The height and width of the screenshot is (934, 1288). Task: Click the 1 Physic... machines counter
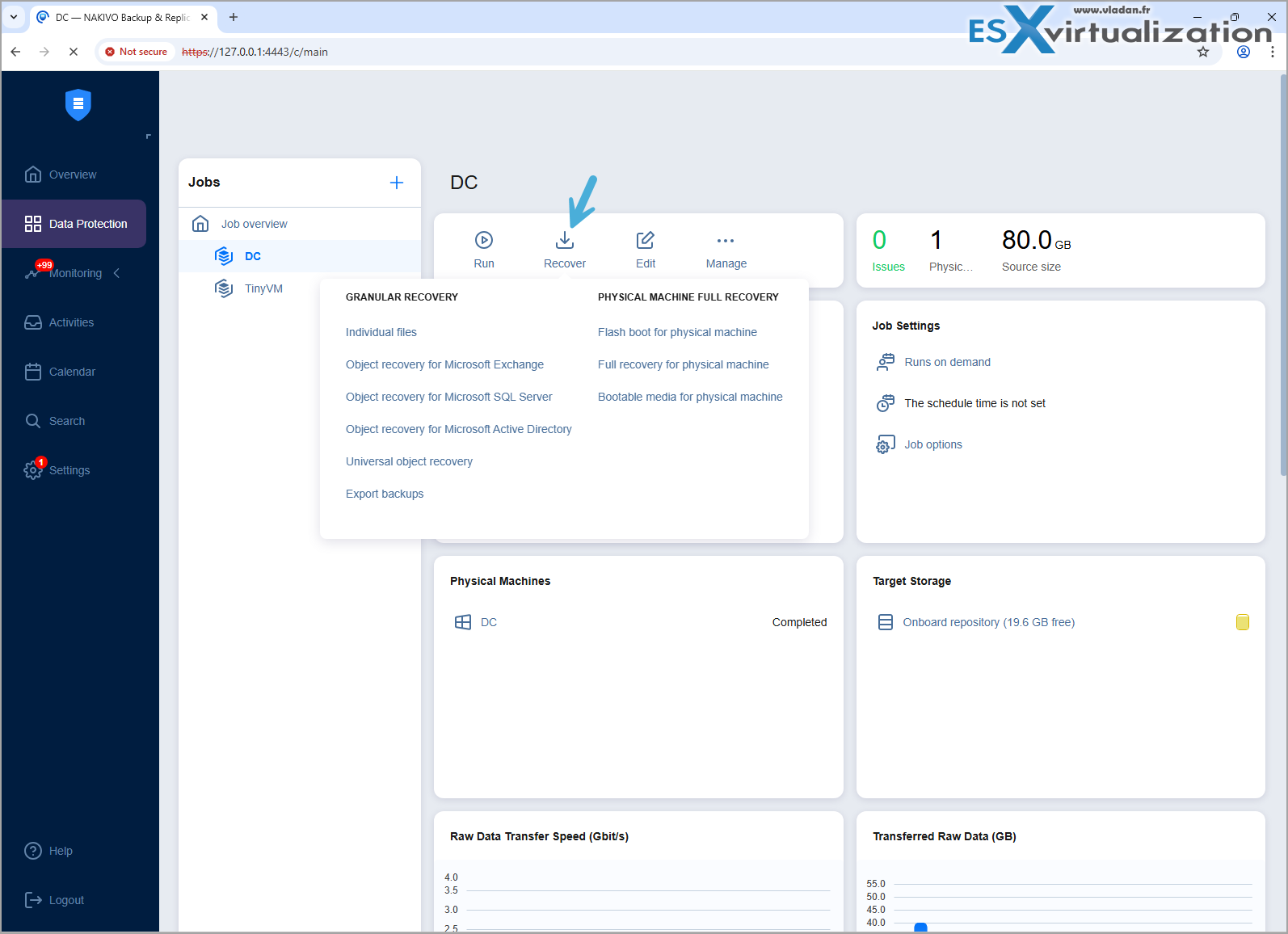[x=950, y=250]
